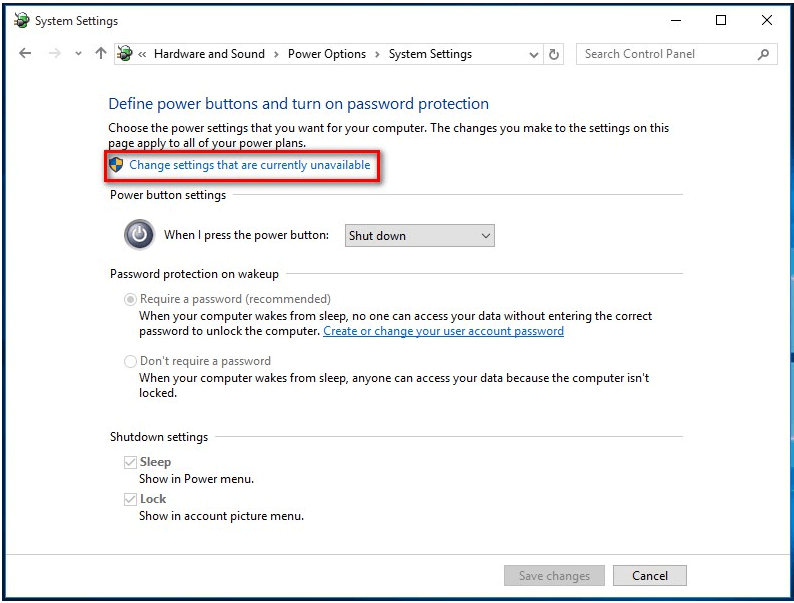Screen dimensions: 794x603
Task: Maximize the System Settings window
Action: click(721, 20)
